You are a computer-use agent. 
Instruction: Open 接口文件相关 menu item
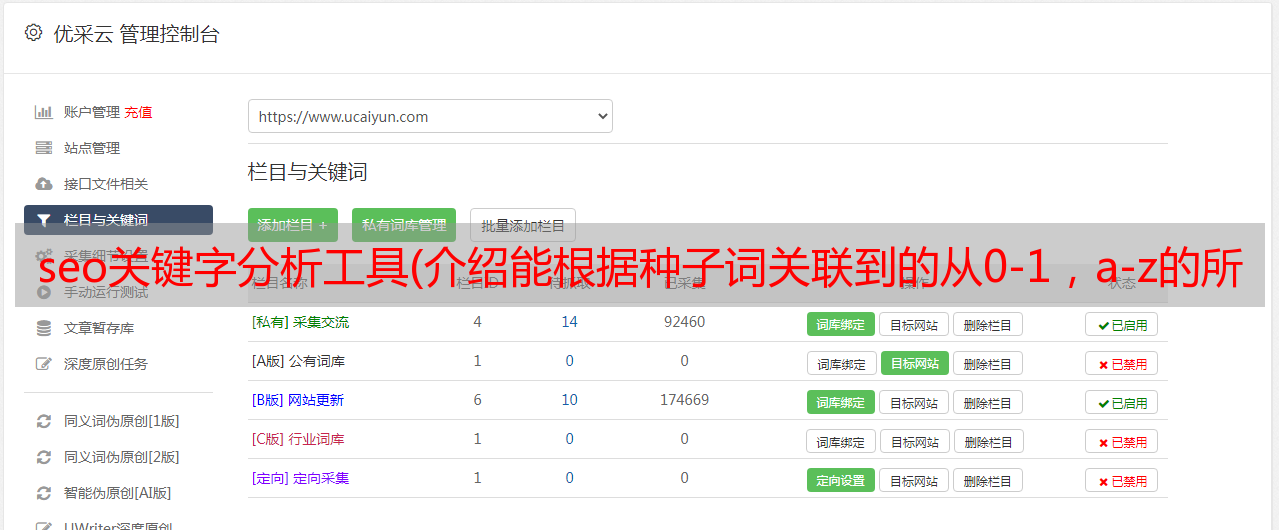(106, 184)
